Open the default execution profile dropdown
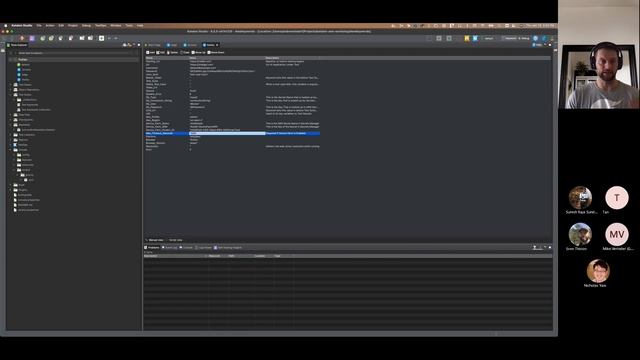The width and height of the screenshot is (640, 360). click(x=489, y=38)
